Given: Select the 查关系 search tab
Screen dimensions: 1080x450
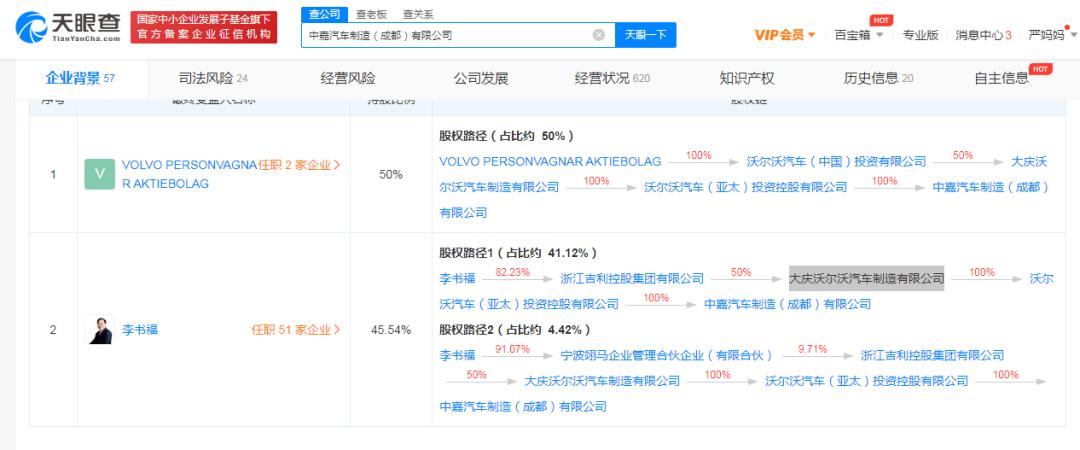Looking at the screenshot, I should (418, 14).
